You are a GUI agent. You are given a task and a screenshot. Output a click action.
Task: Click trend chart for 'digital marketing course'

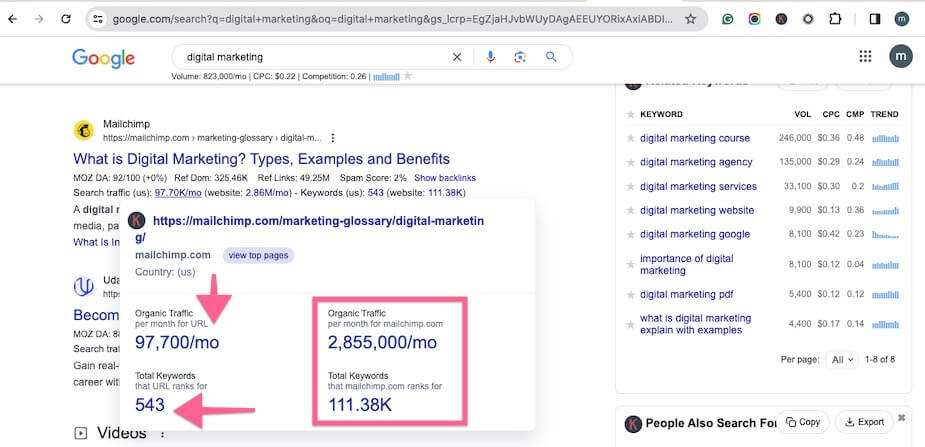click(x=885, y=138)
